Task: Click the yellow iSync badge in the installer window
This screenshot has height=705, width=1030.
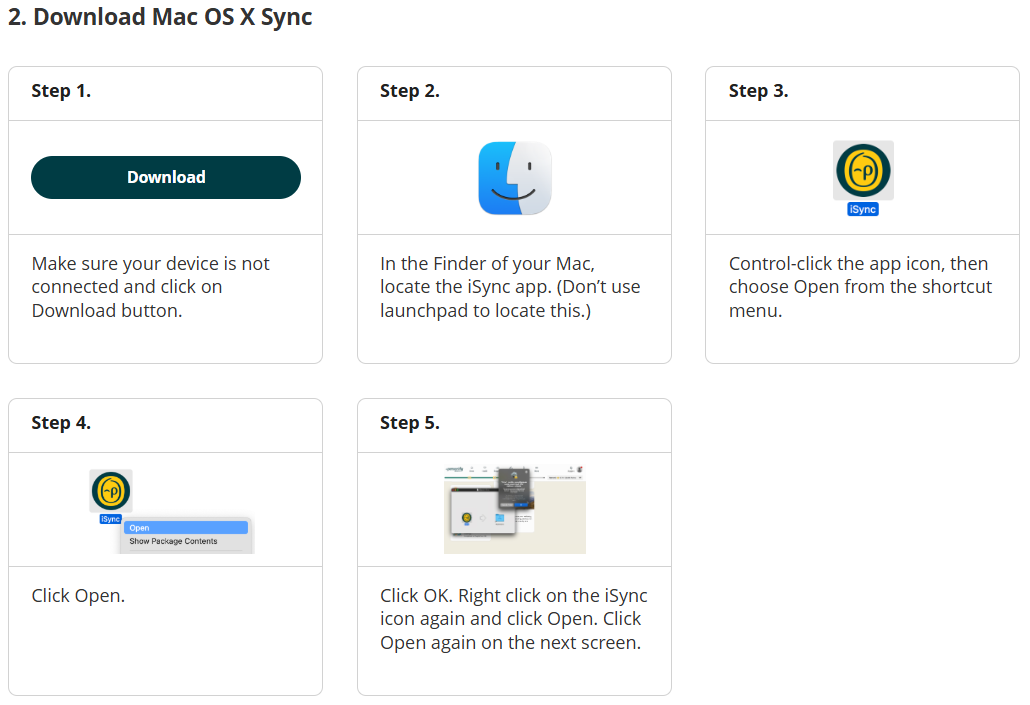Action: (x=467, y=518)
